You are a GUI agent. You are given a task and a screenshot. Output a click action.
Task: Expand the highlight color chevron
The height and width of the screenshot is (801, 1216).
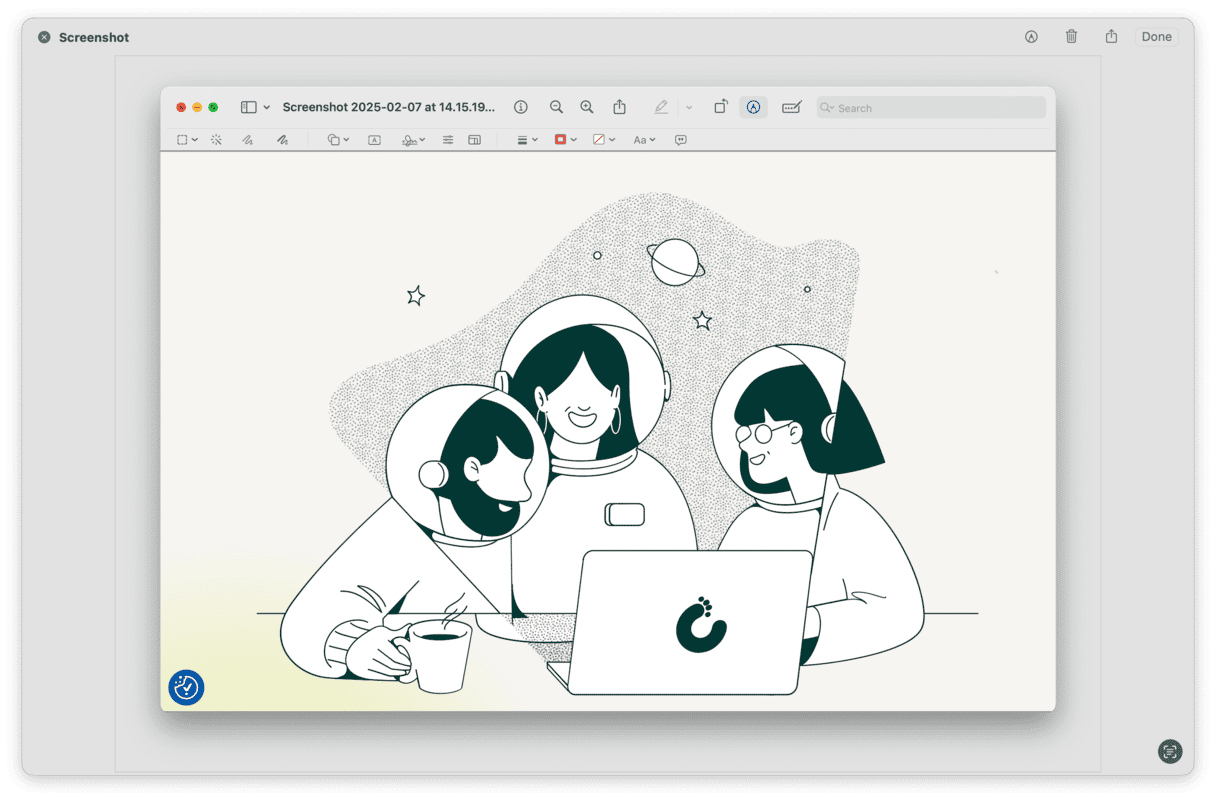pos(689,107)
